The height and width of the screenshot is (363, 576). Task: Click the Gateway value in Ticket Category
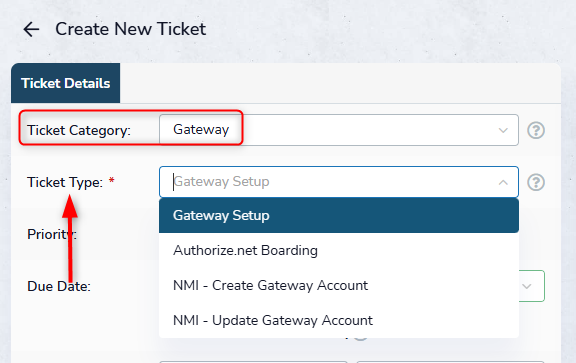(x=201, y=130)
